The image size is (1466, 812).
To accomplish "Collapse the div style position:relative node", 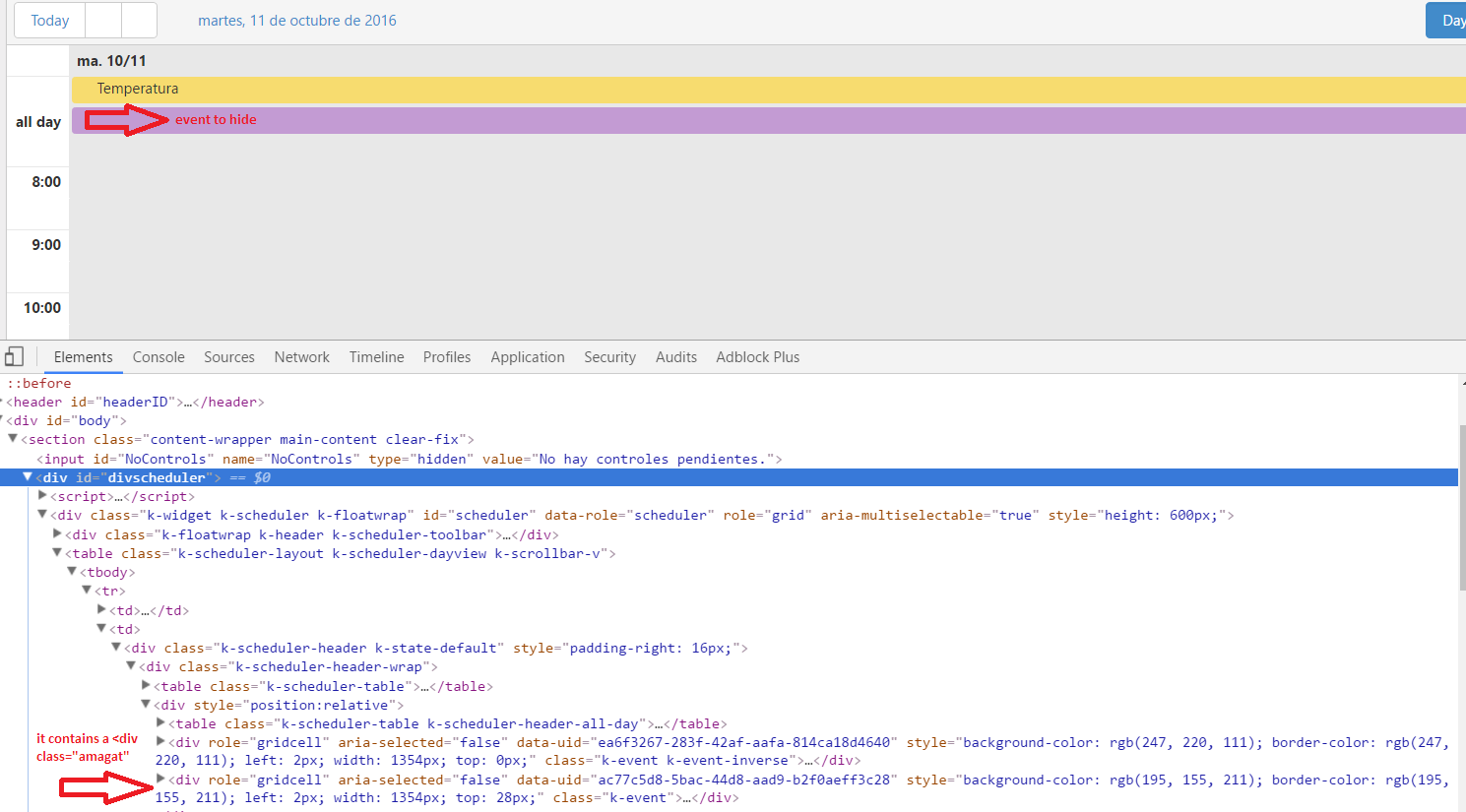I will point(146,705).
